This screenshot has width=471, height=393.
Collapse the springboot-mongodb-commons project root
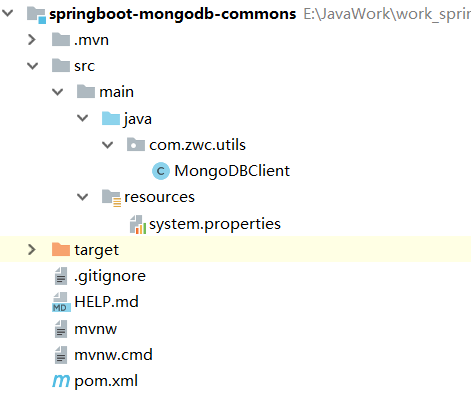7,13
